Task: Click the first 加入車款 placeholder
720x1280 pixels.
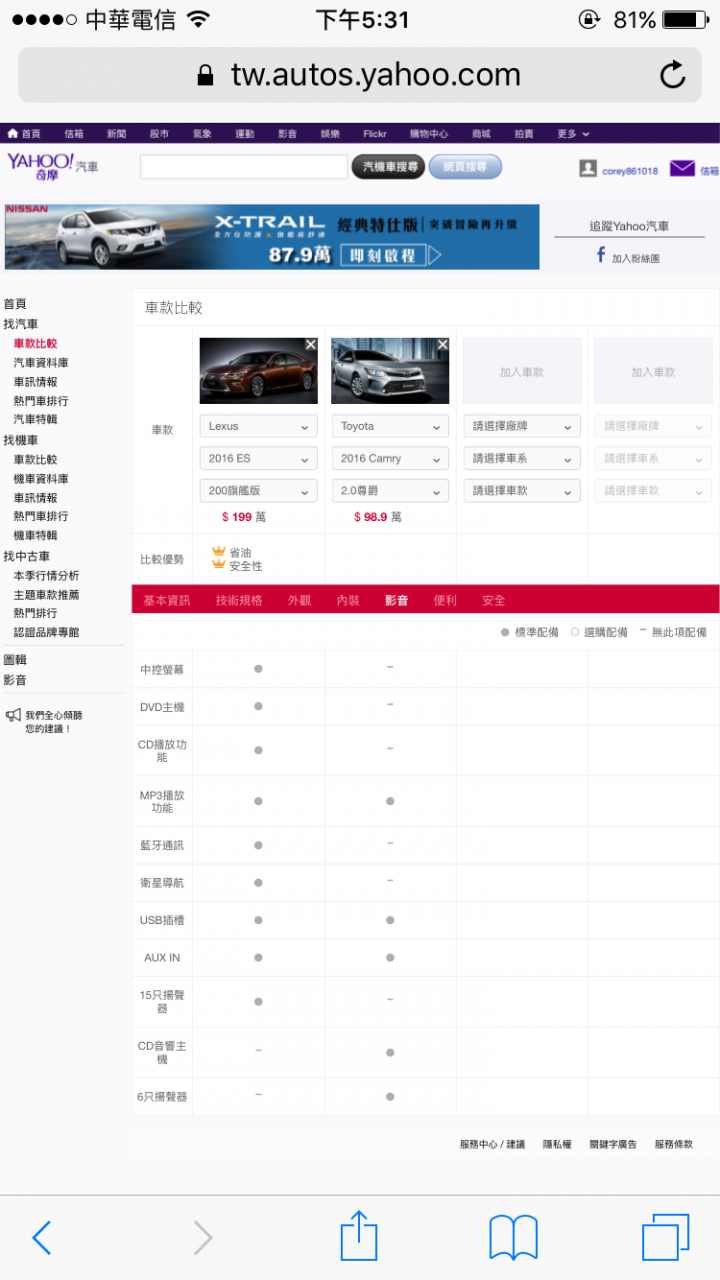Action: pyautogui.click(x=522, y=371)
